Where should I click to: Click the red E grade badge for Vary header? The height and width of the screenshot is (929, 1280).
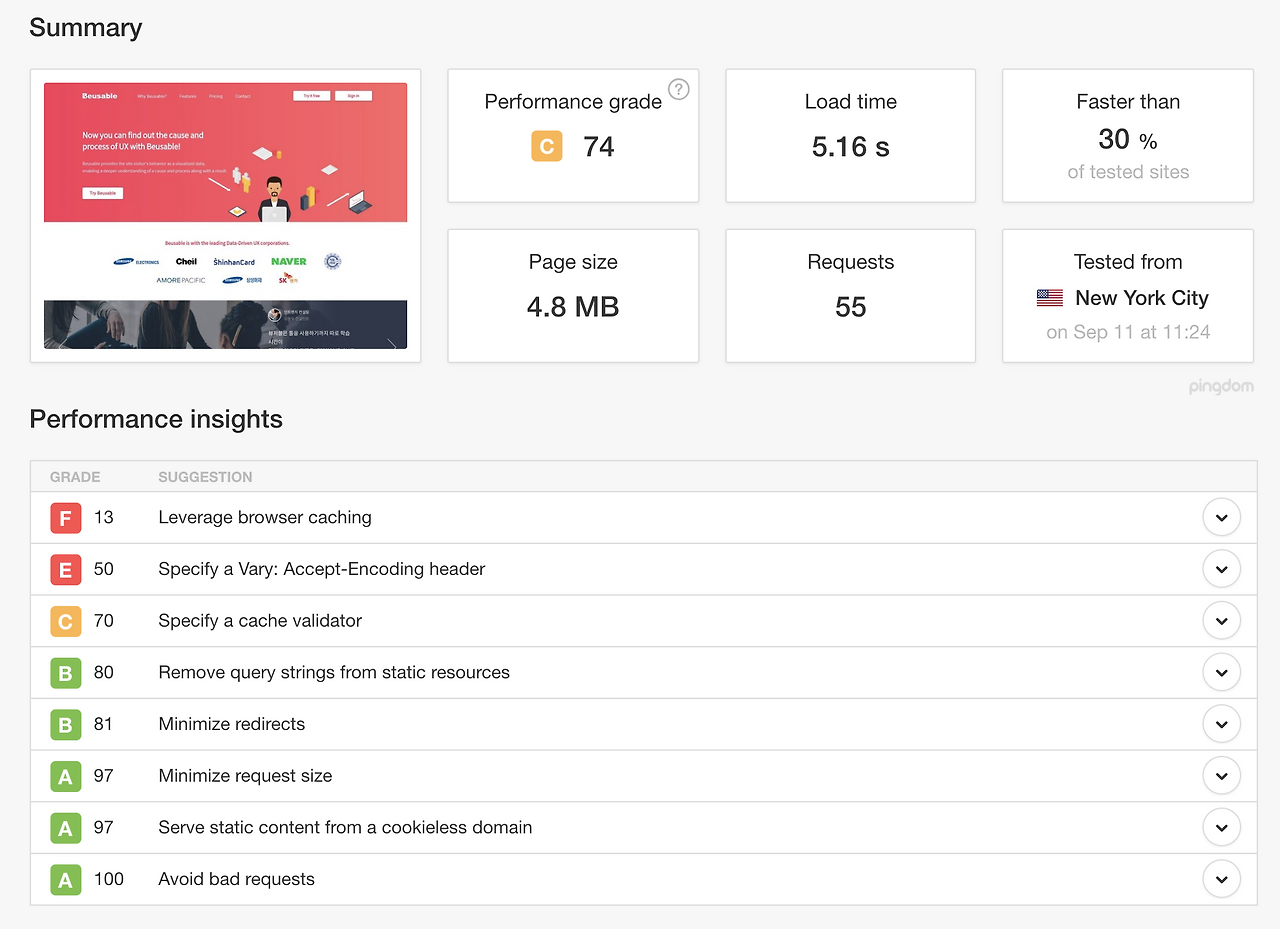pyautogui.click(x=65, y=570)
